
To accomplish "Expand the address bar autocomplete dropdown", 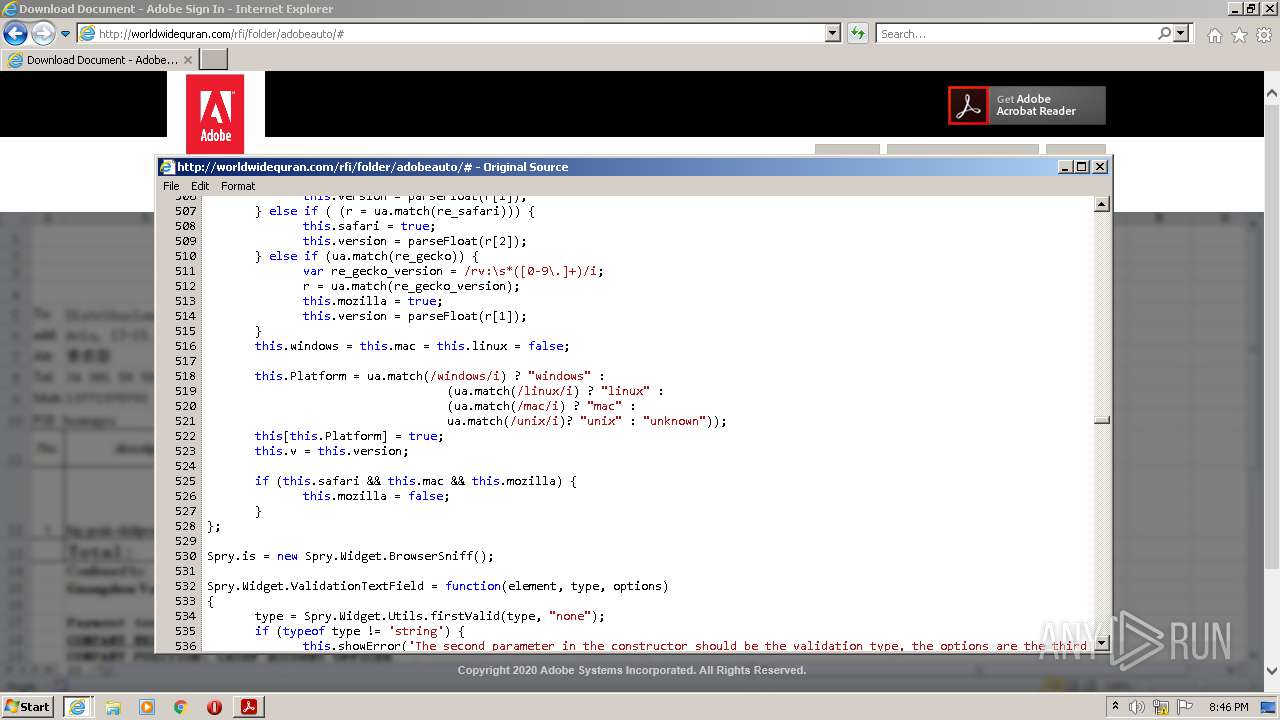I will (x=833, y=34).
